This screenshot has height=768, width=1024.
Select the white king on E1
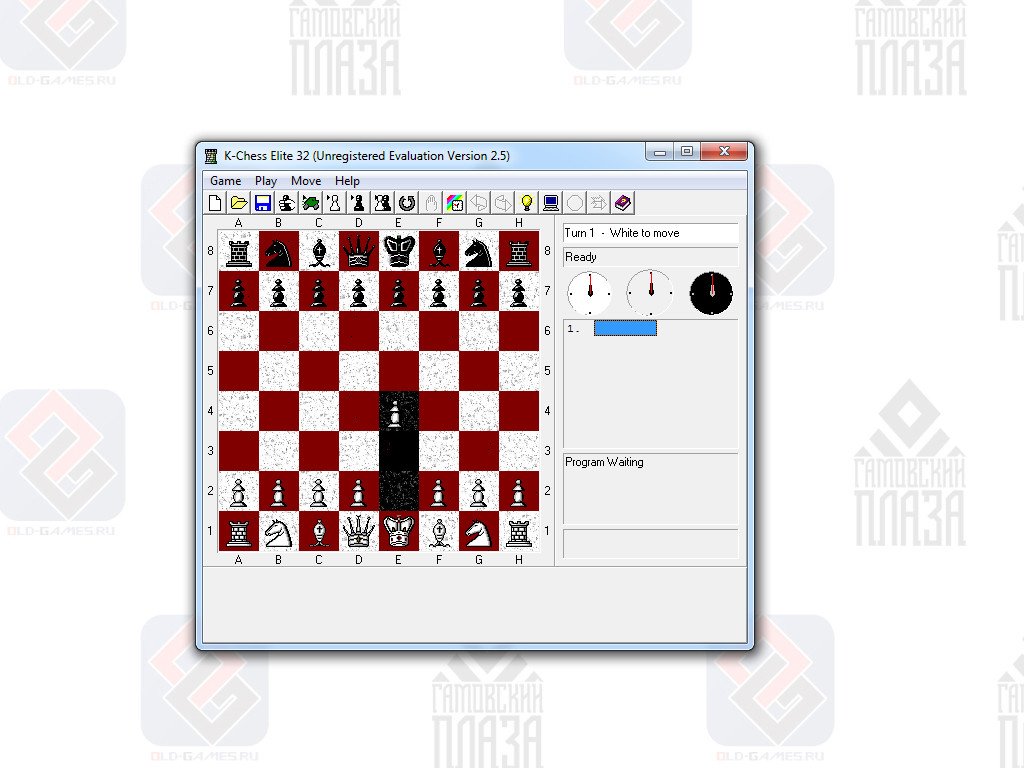[398, 532]
